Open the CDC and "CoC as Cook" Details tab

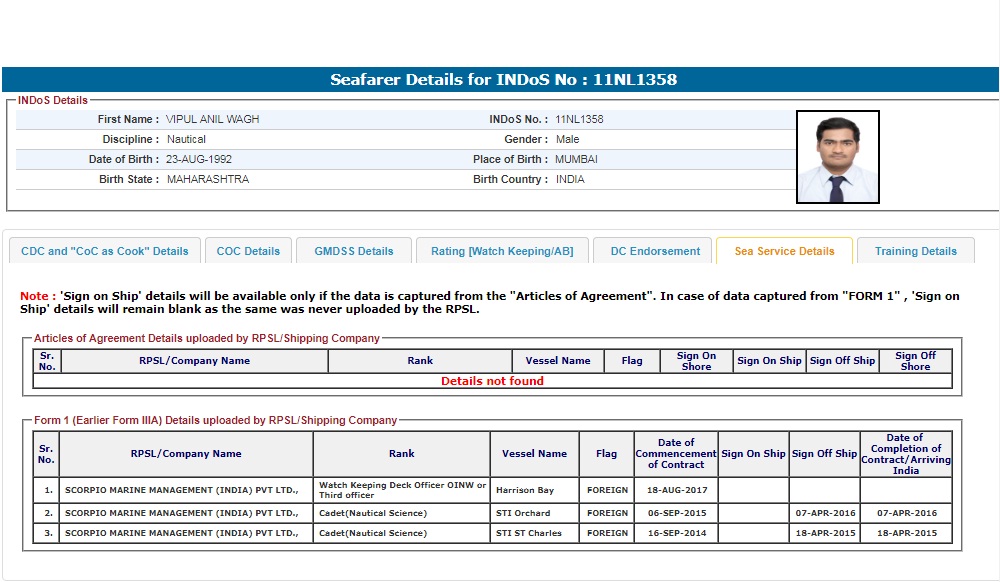[105, 251]
